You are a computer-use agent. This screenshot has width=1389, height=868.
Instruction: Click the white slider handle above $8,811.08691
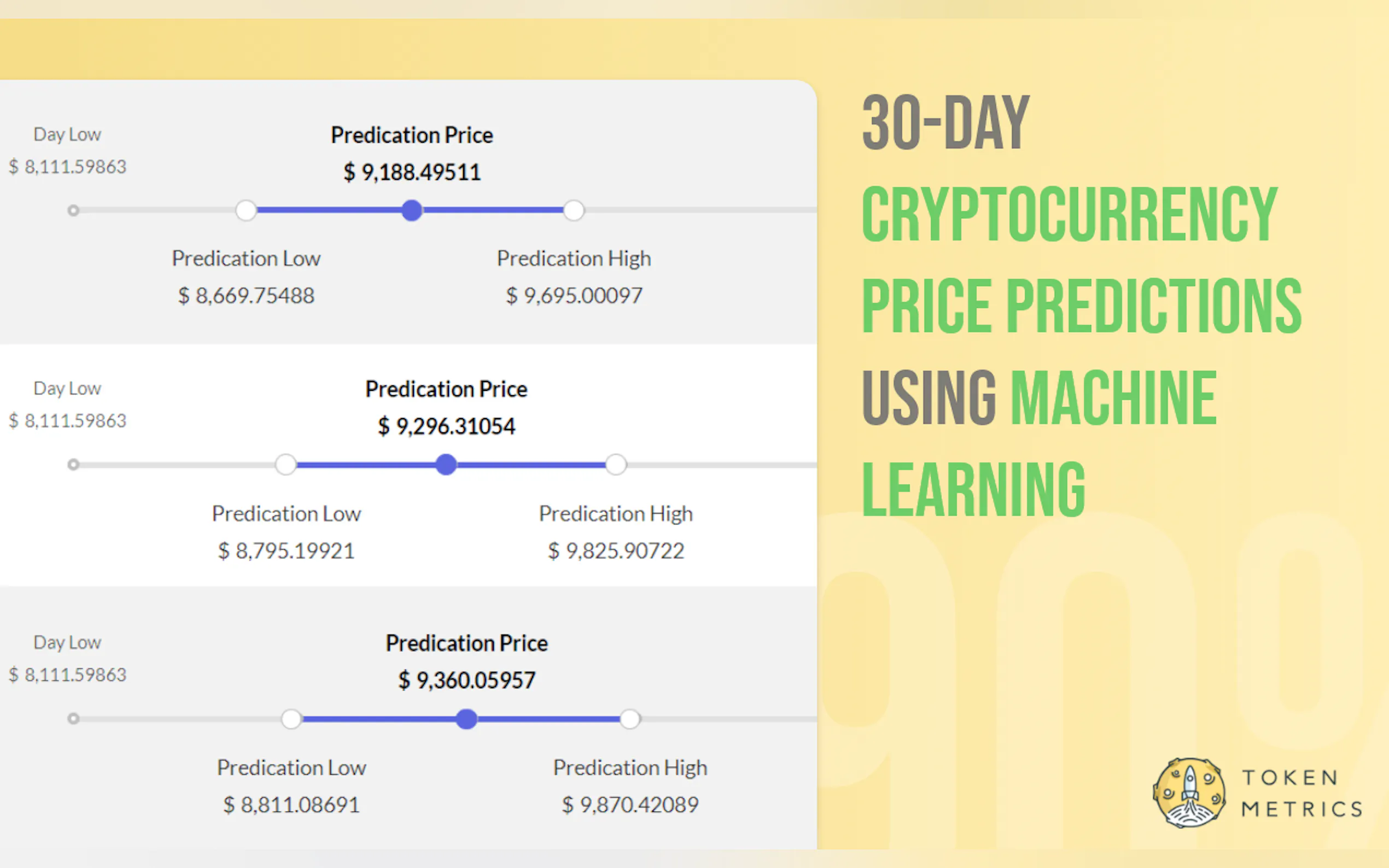click(291, 719)
